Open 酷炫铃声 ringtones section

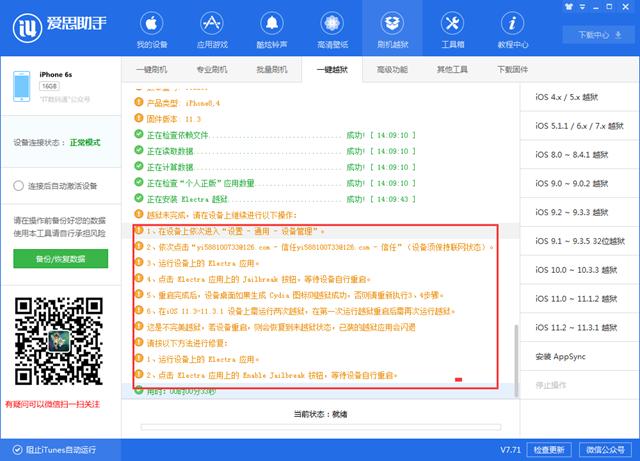coord(272,30)
